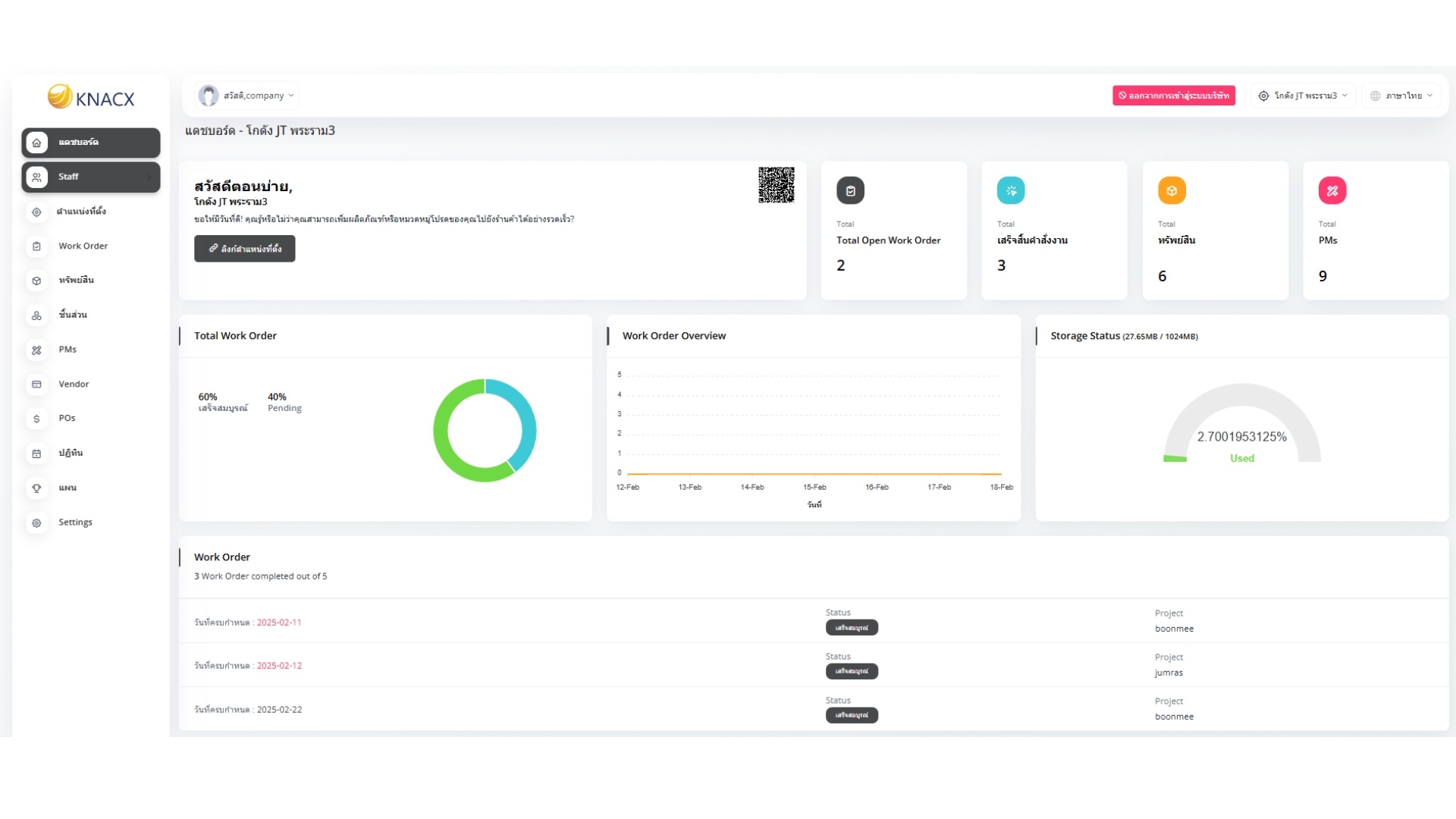The image size is (1456, 819).
Task: Click the Total Open Work Order clipboard icon
Action: pos(850,191)
